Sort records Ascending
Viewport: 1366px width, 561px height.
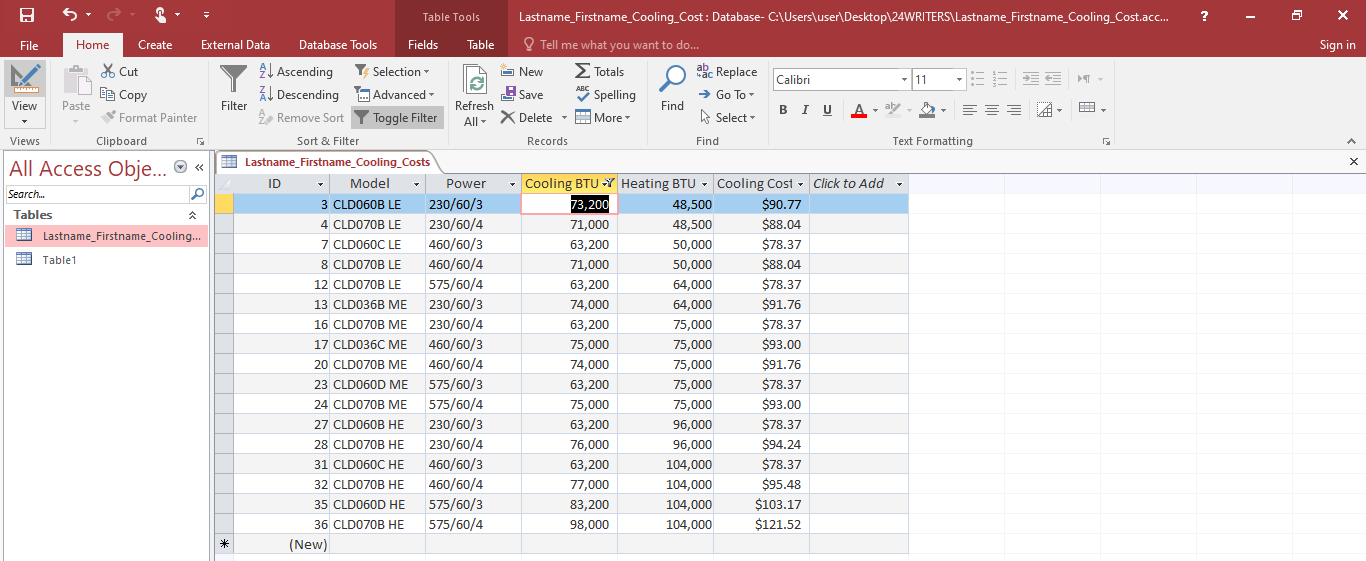[295, 72]
